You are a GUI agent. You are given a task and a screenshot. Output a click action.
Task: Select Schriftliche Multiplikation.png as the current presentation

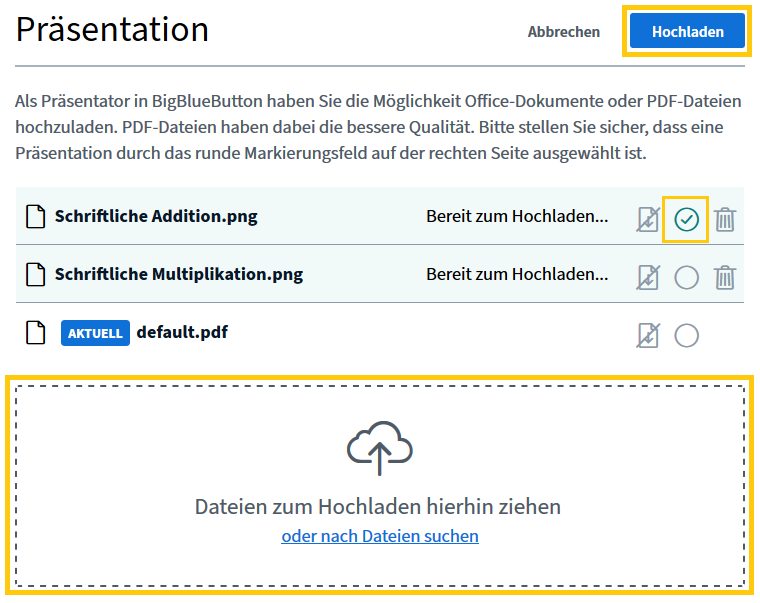686,278
